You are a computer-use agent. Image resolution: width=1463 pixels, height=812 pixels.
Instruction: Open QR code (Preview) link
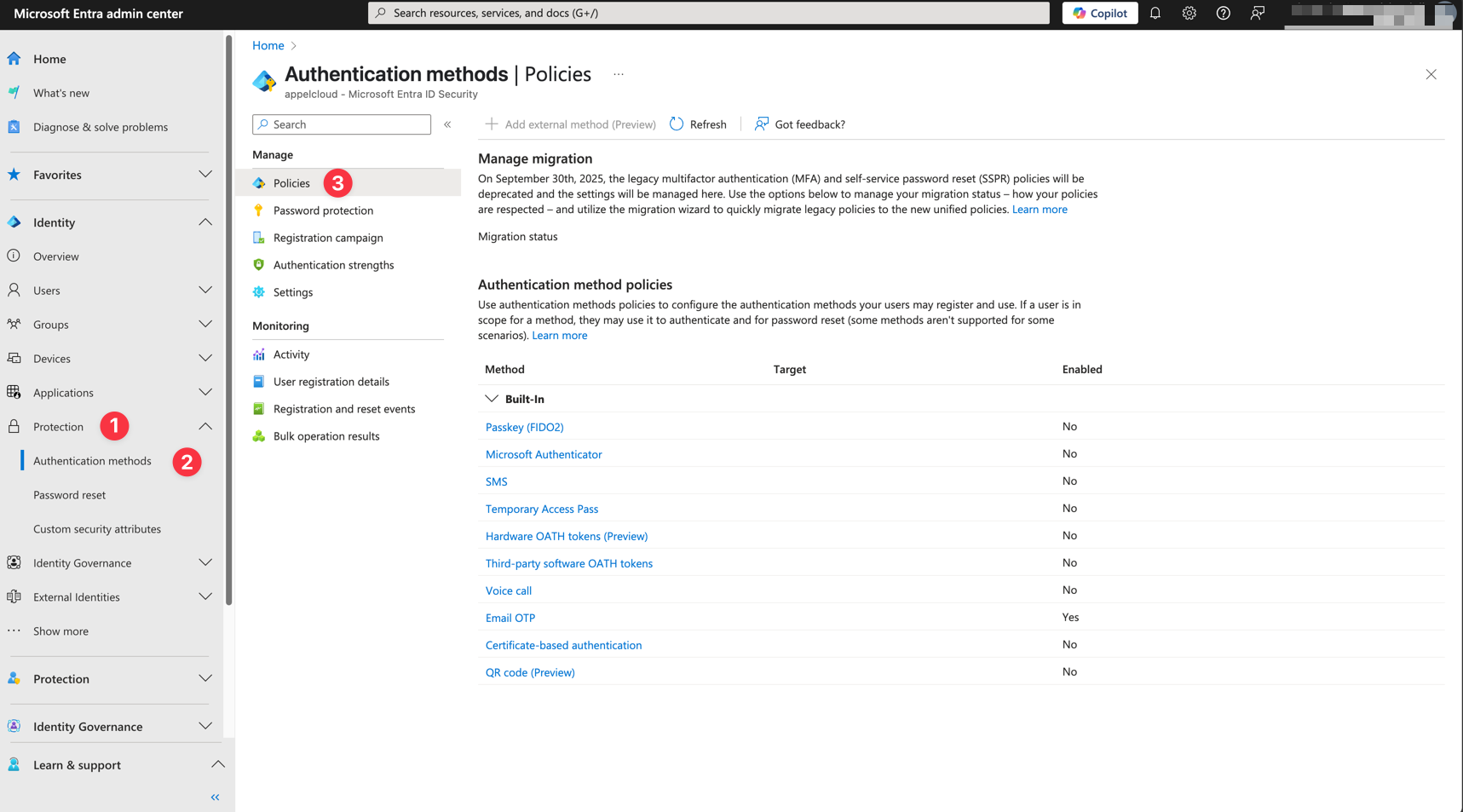pos(530,672)
